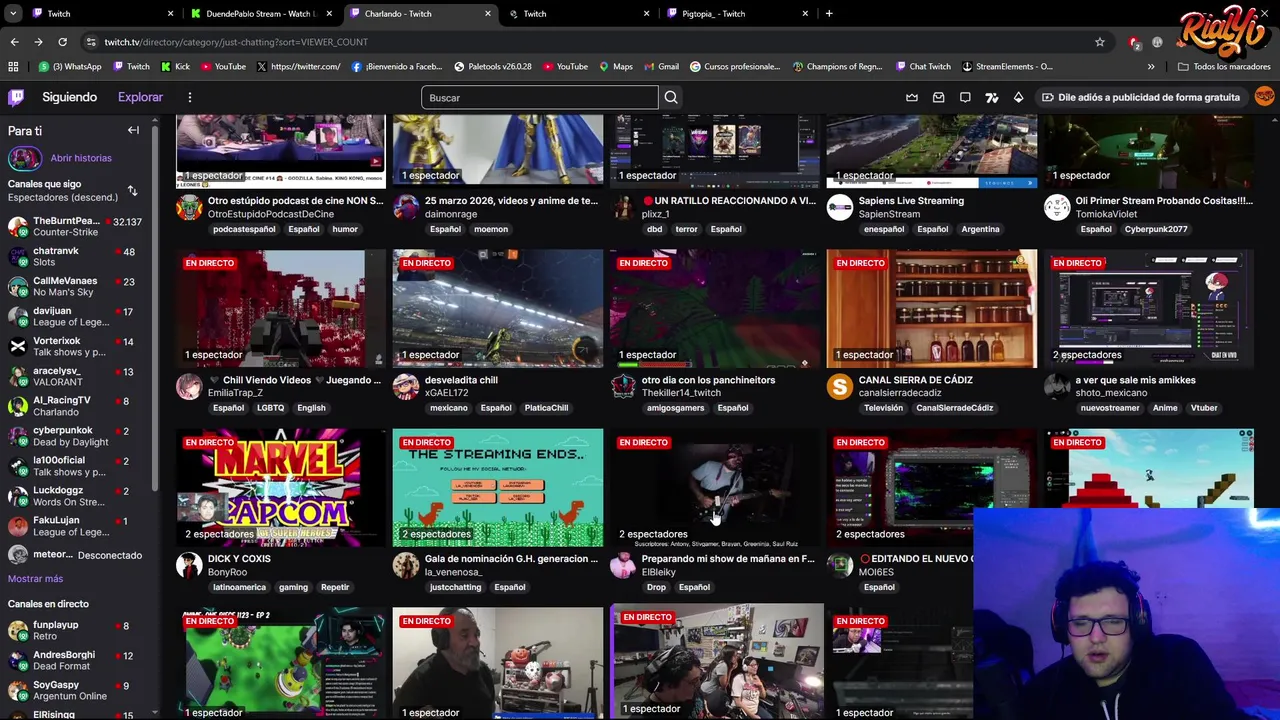Open the user avatar menu
The width and height of the screenshot is (1280, 720).
1264,97
